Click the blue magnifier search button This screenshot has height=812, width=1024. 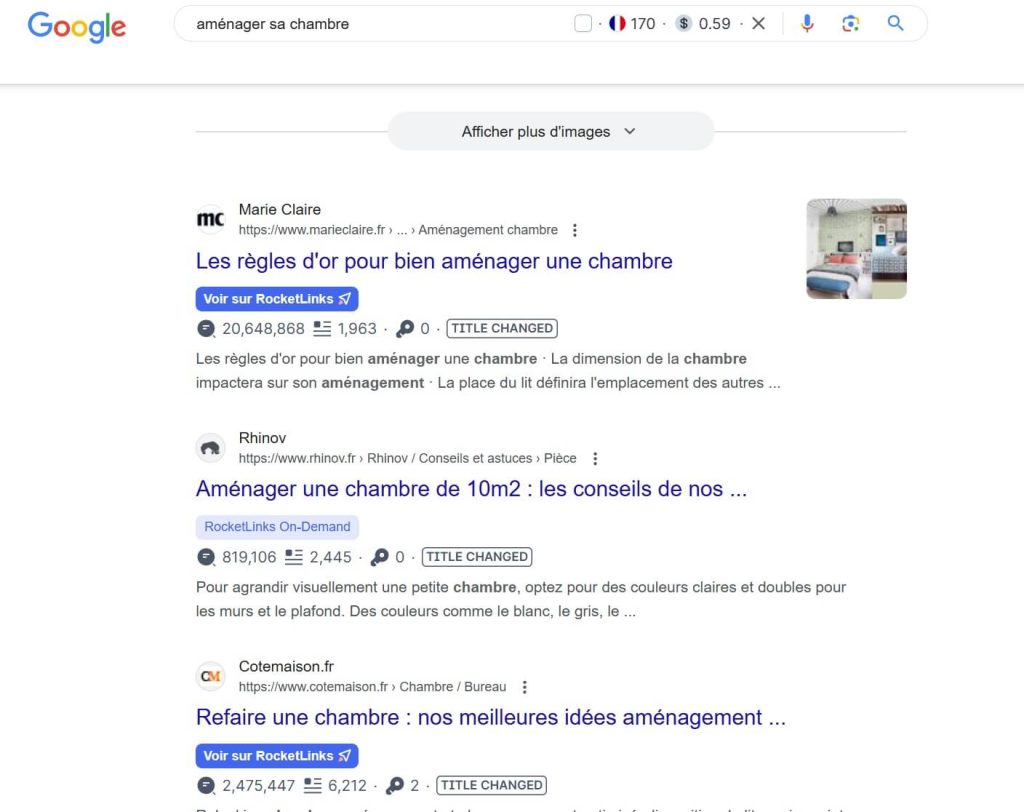(x=895, y=24)
